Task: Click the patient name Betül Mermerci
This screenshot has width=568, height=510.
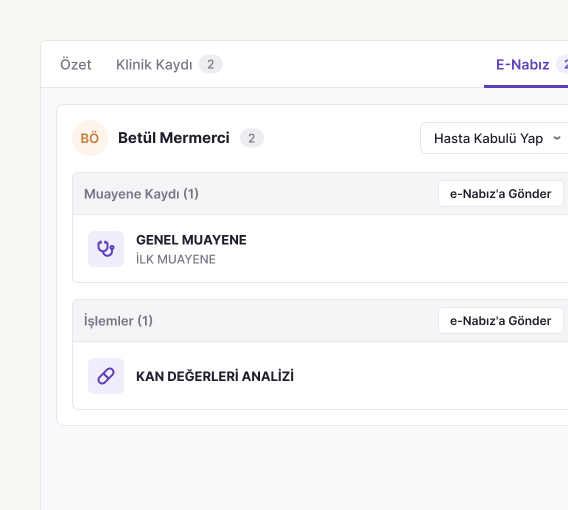Action: click(x=174, y=138)
